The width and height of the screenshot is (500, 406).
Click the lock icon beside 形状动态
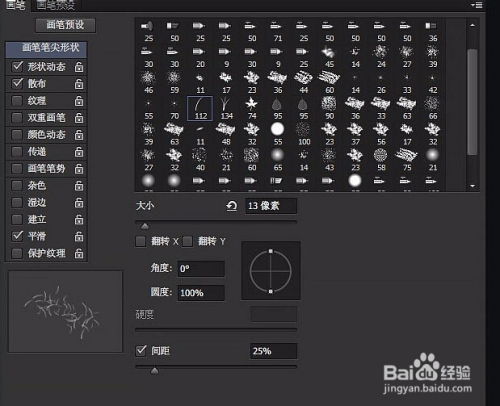pyautogui.click(x=79, y=67)
